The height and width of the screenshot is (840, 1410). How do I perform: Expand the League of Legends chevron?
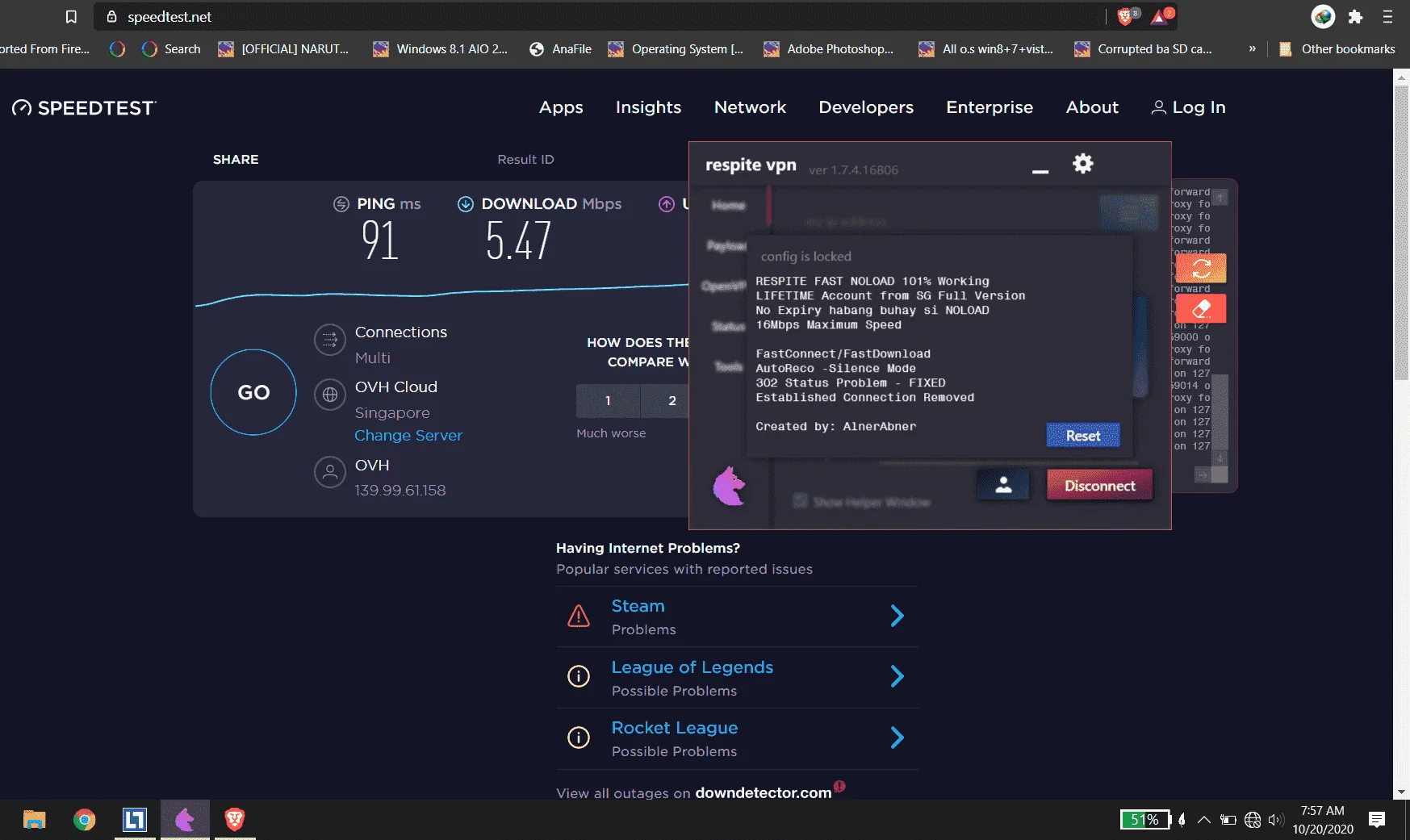(897, 676)
